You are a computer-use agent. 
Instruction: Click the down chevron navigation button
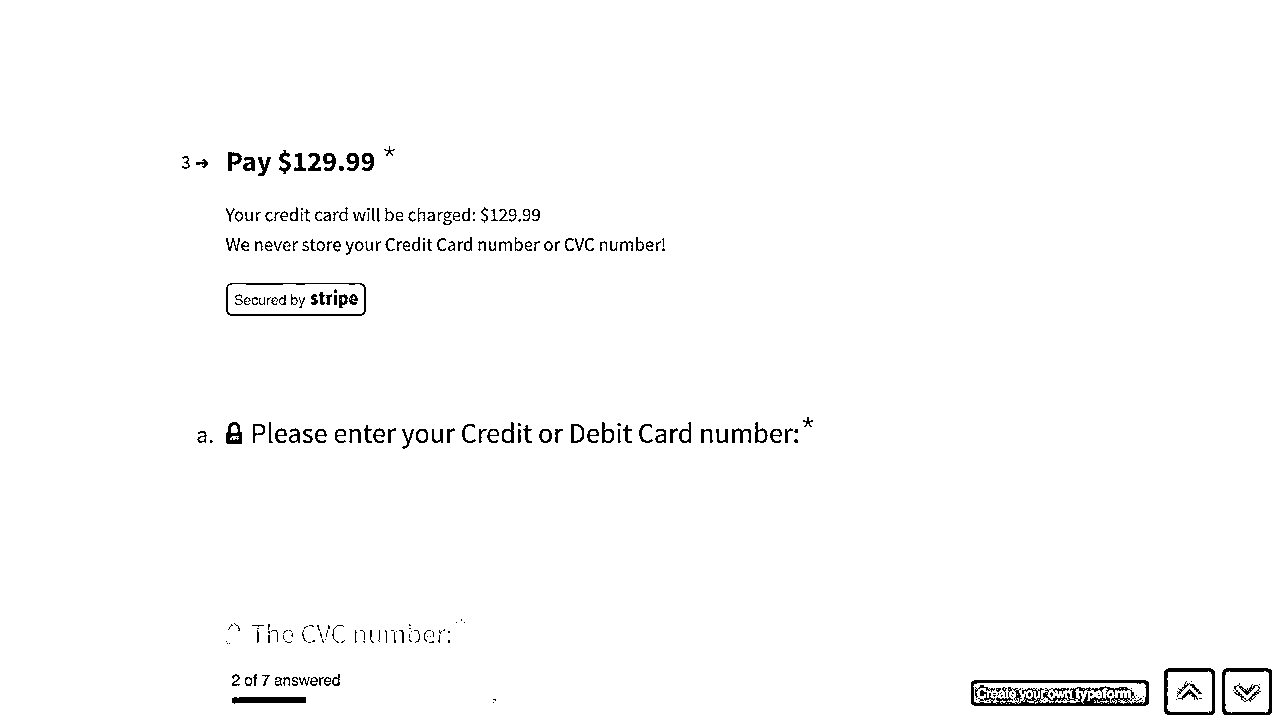click(x=1247, y=692)
